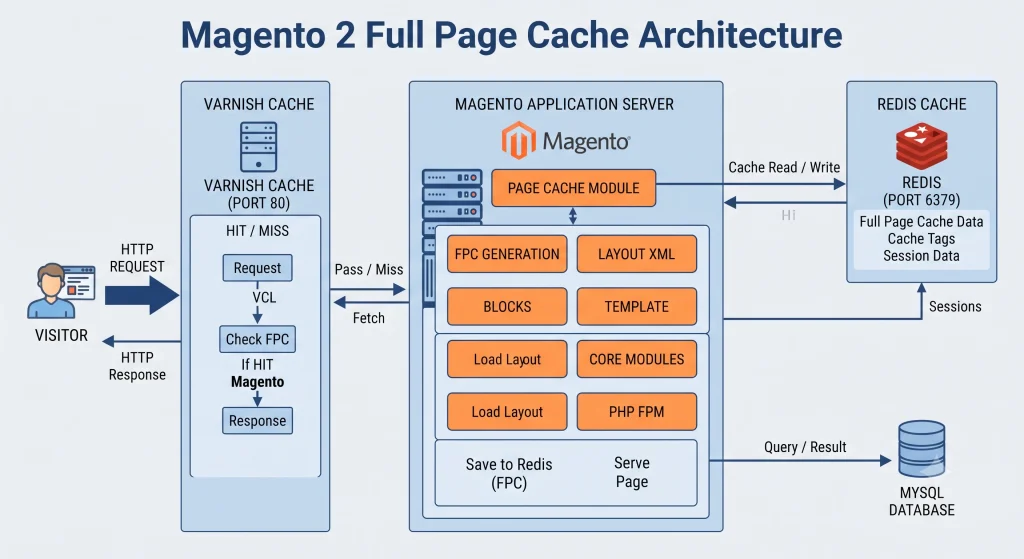Click the HTTP REQUEST label

[137, 258]
